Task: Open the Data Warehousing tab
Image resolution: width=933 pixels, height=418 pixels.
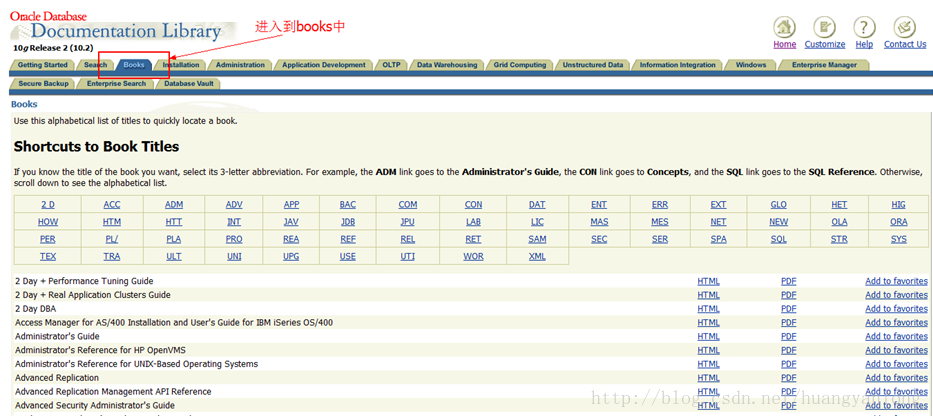Action: tap(447, 65)
